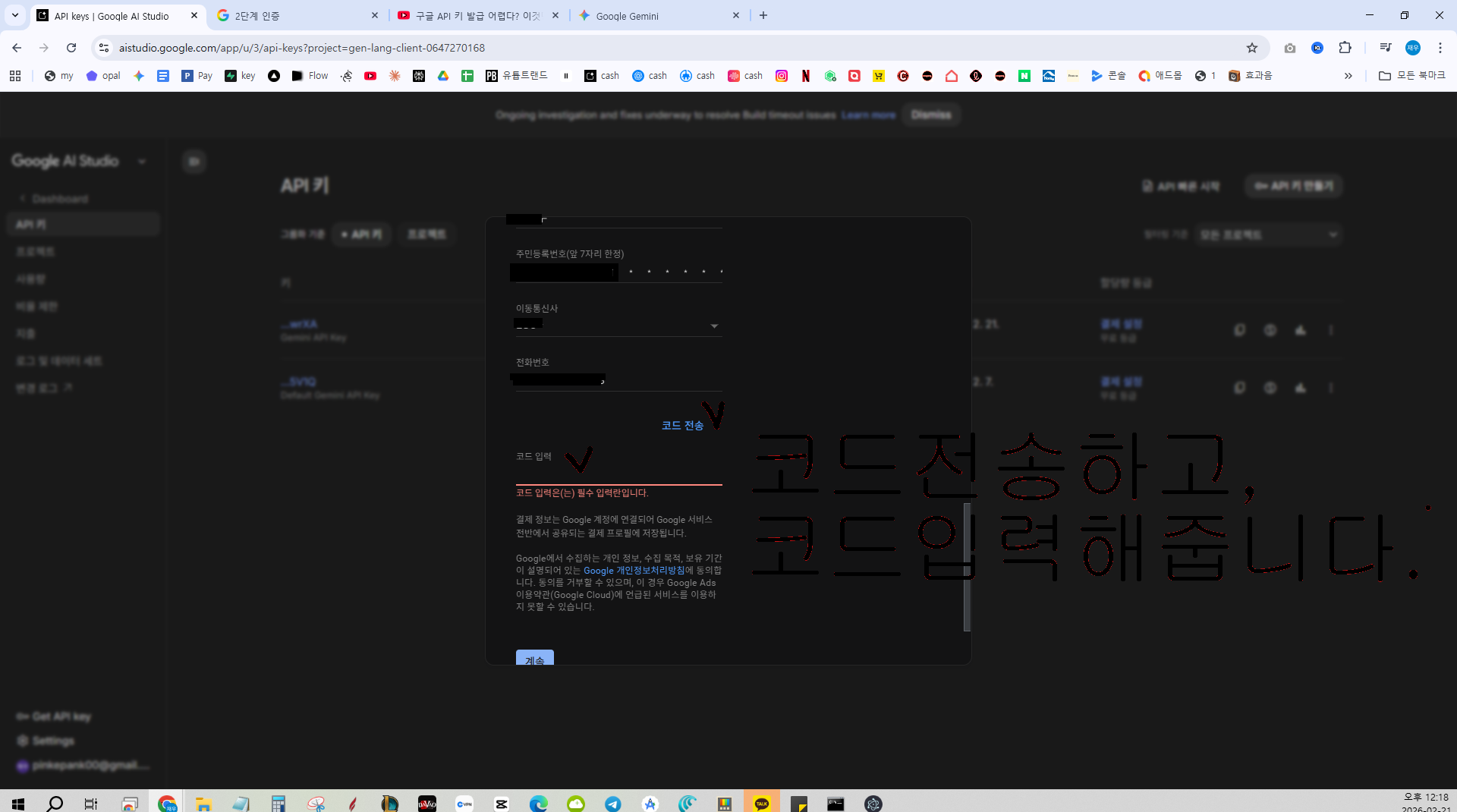The width and height of the screenshot is (1457, 812).
Task: Open KakaoTalk from the taskbar
Action: (x=762, y=804)
